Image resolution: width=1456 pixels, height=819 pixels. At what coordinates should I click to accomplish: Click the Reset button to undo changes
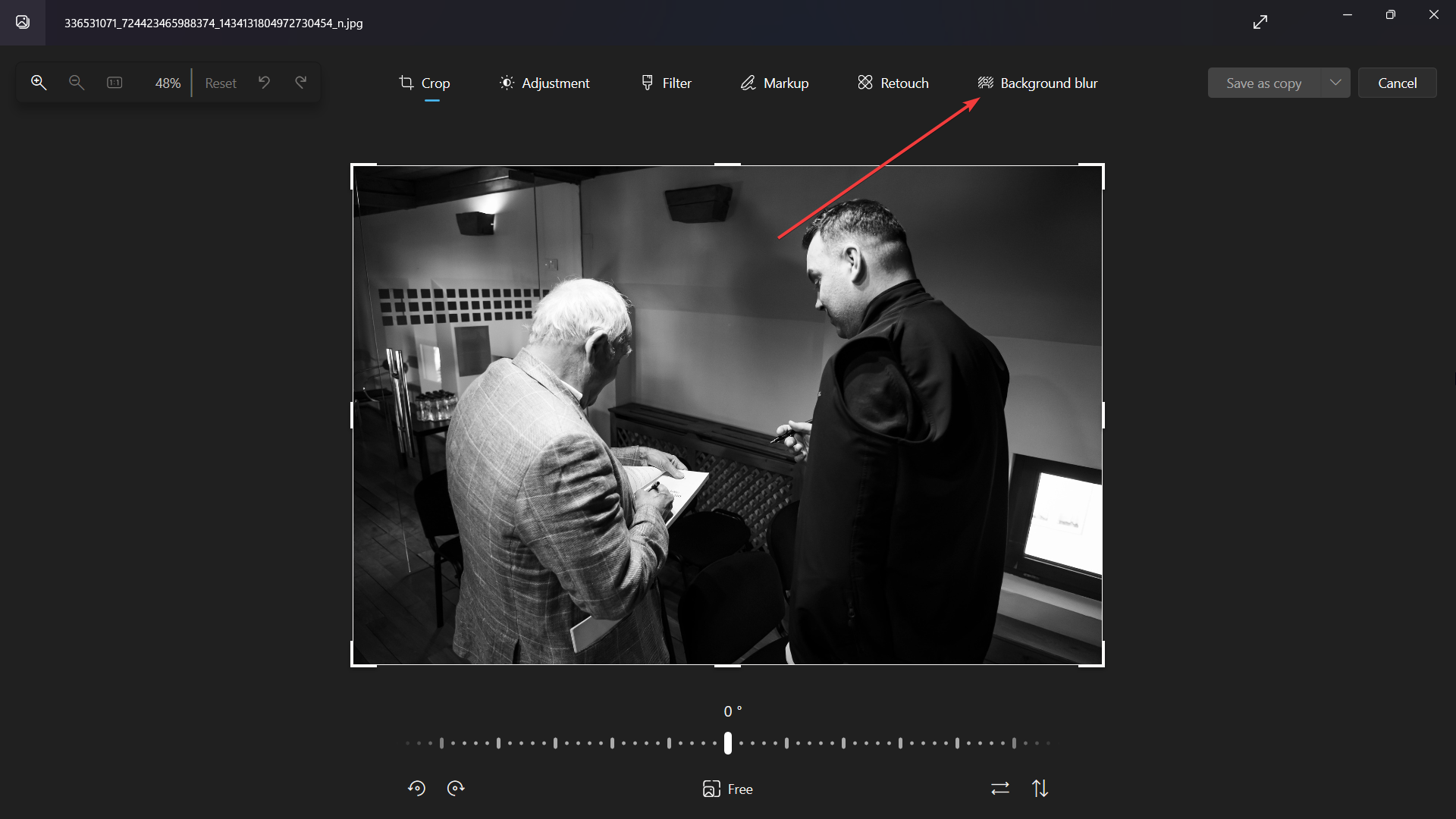click(220, 82)
